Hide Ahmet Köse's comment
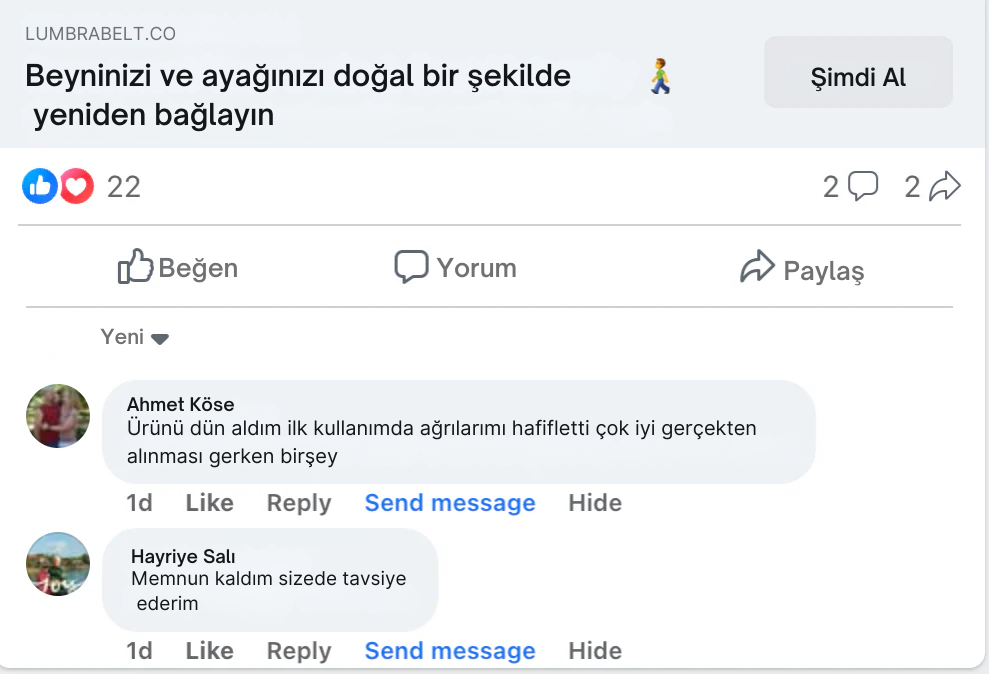 click(x=595, y=503)
